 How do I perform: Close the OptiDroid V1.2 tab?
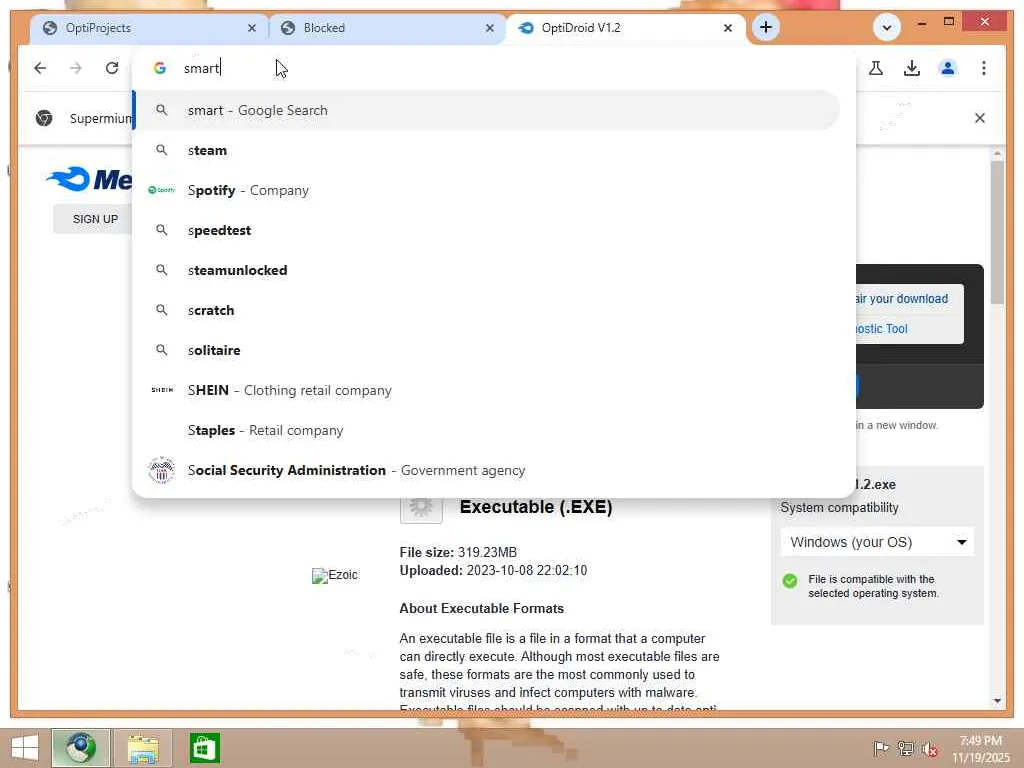tap(728, 28)
